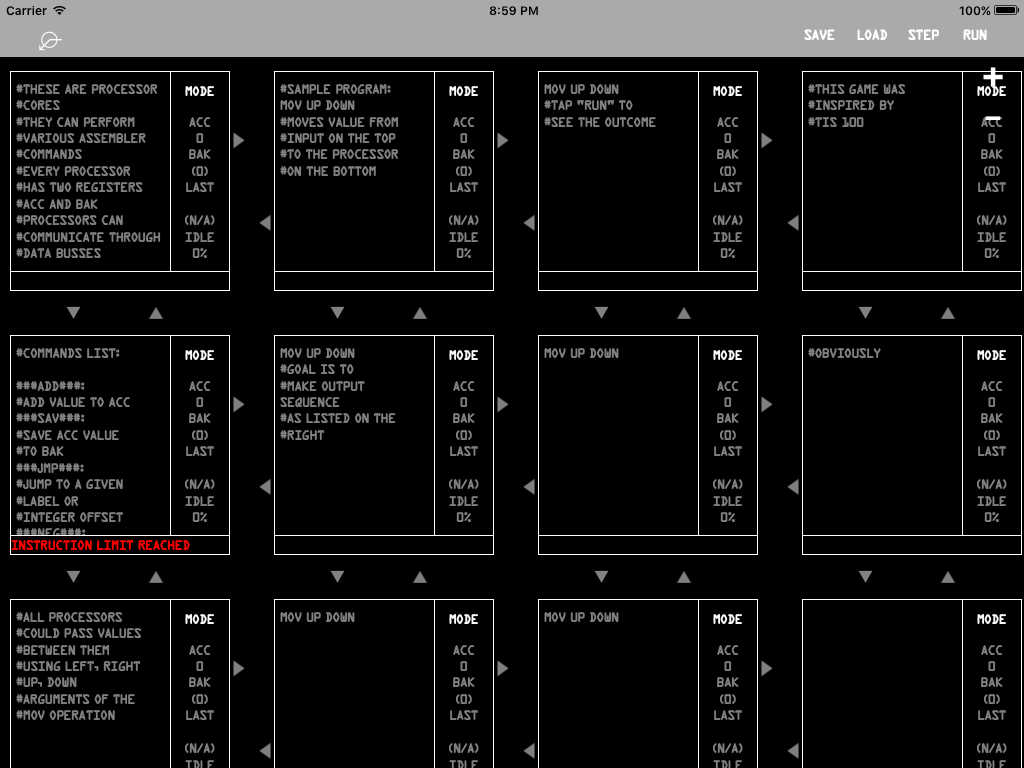Tap down arrow below '#THESE ARE PROCESSOR' core
The height and width of the screenshot is (768, 1024).
click(x=73, y=313)
